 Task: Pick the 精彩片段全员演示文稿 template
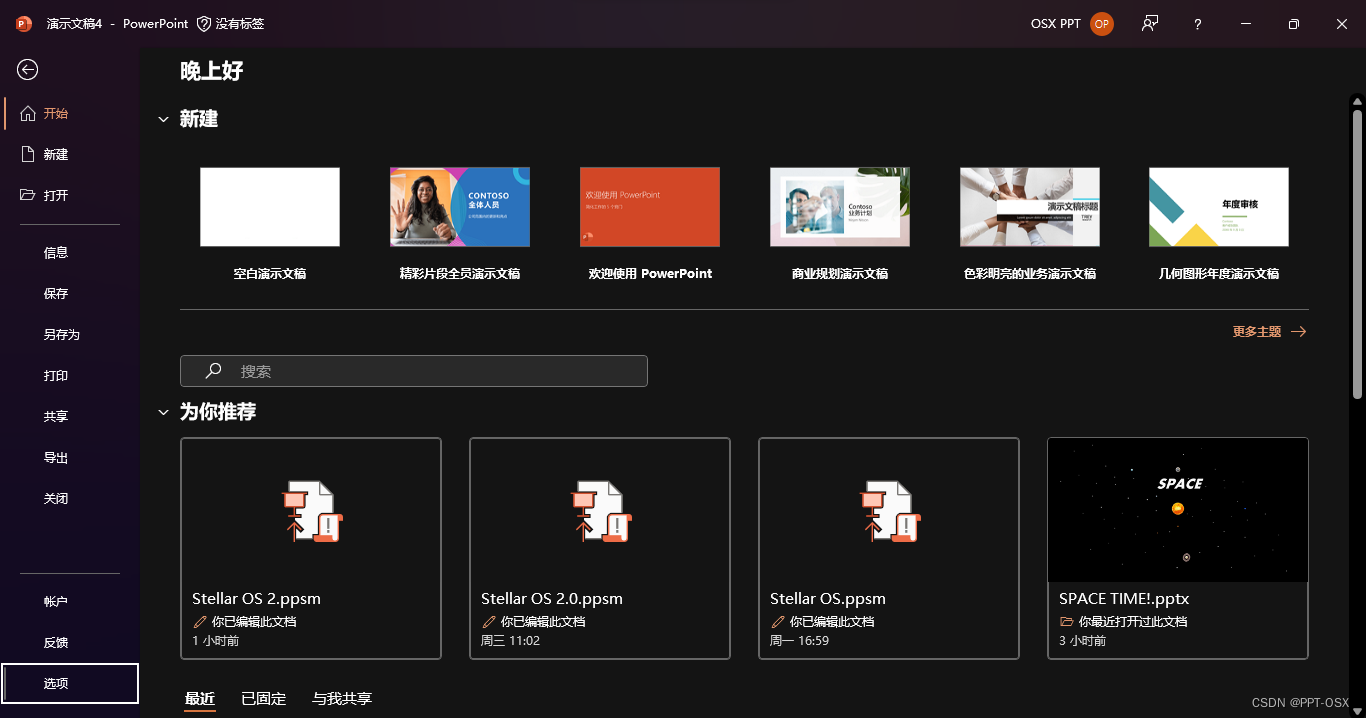tap(460, 207)
